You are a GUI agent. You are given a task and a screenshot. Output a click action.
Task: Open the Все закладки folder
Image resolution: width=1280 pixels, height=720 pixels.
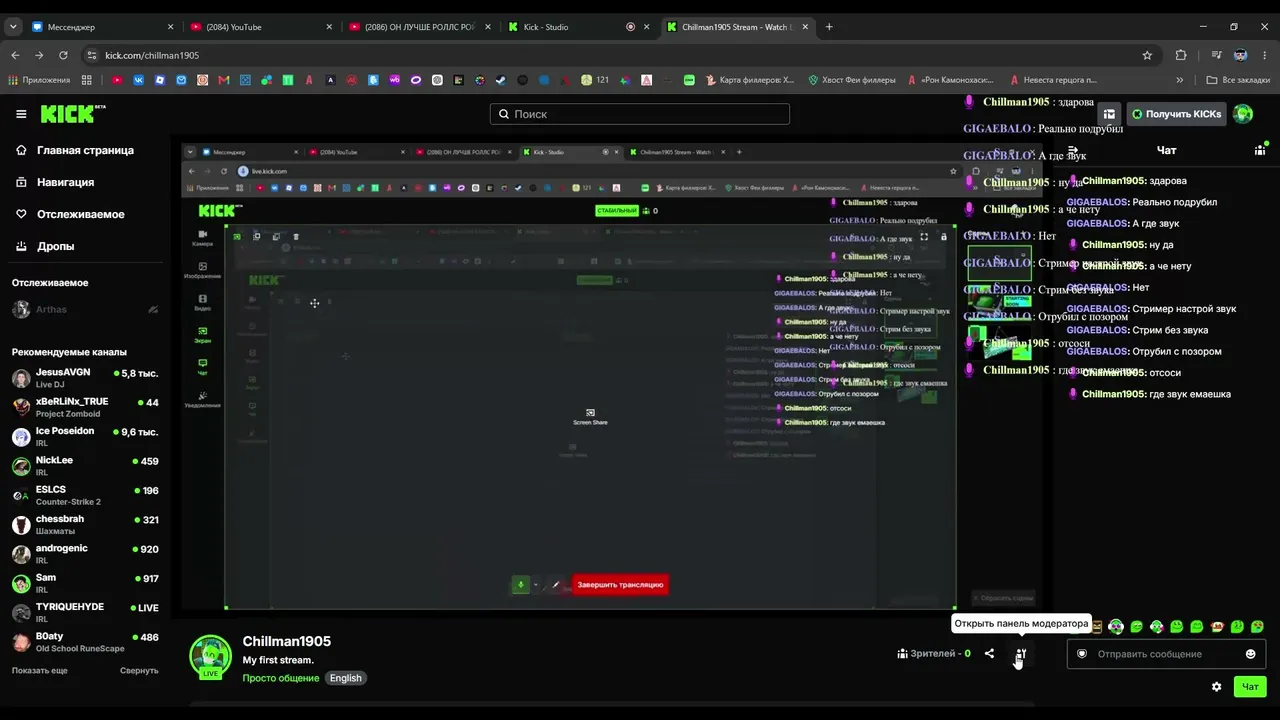pyautogui.click(x=1238, y=80)
